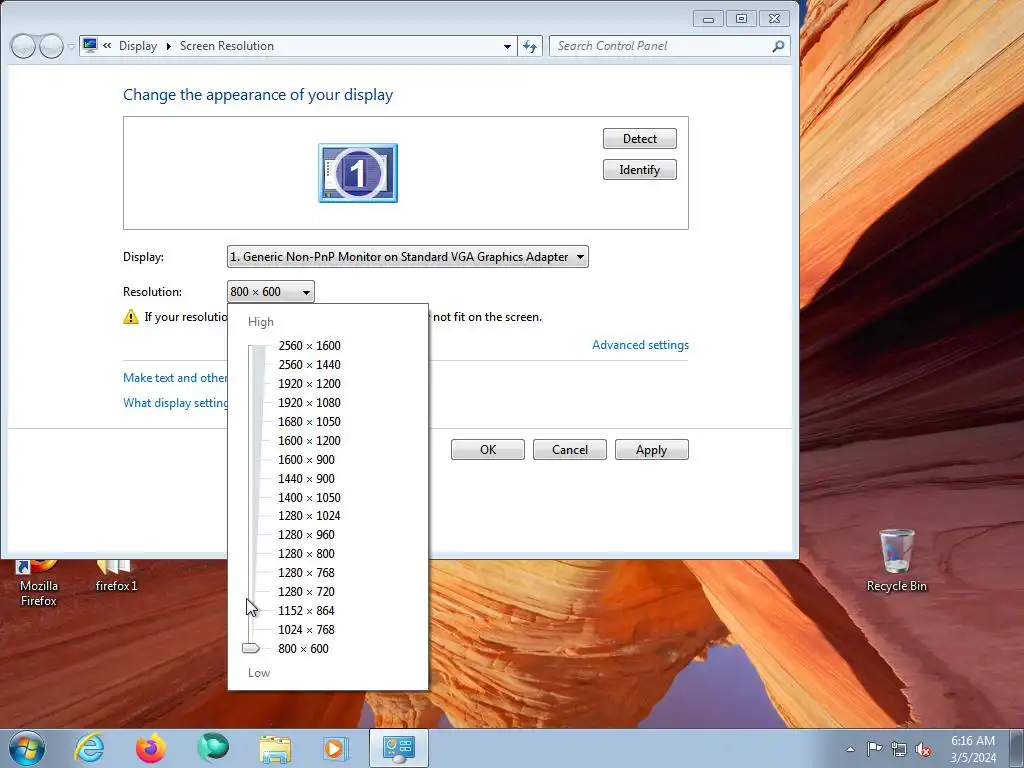Click the Detect button
Screen dimensions: 1024x768
[639, 138]
